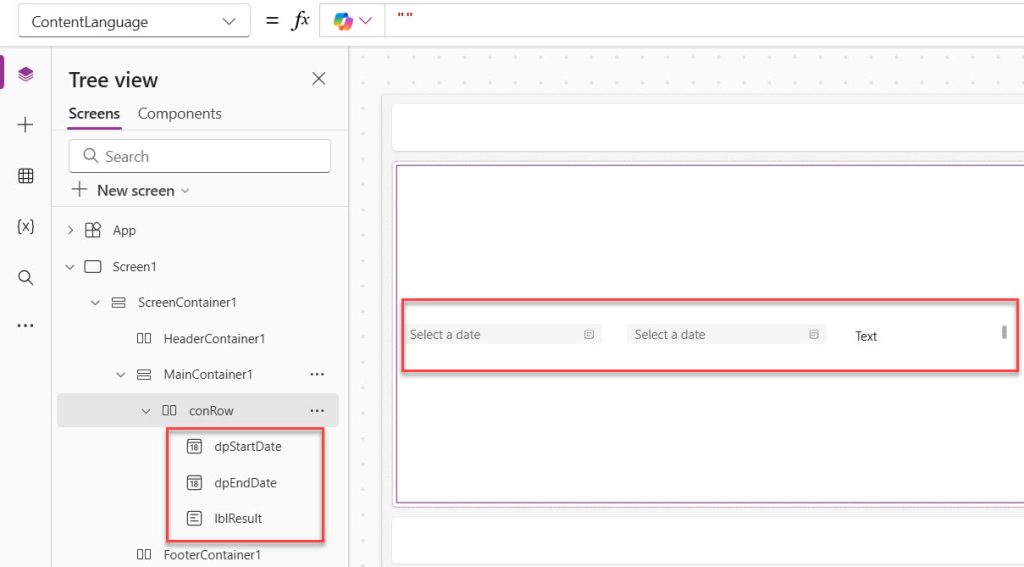Open the New screen dropdown chevron

point(185,191)
